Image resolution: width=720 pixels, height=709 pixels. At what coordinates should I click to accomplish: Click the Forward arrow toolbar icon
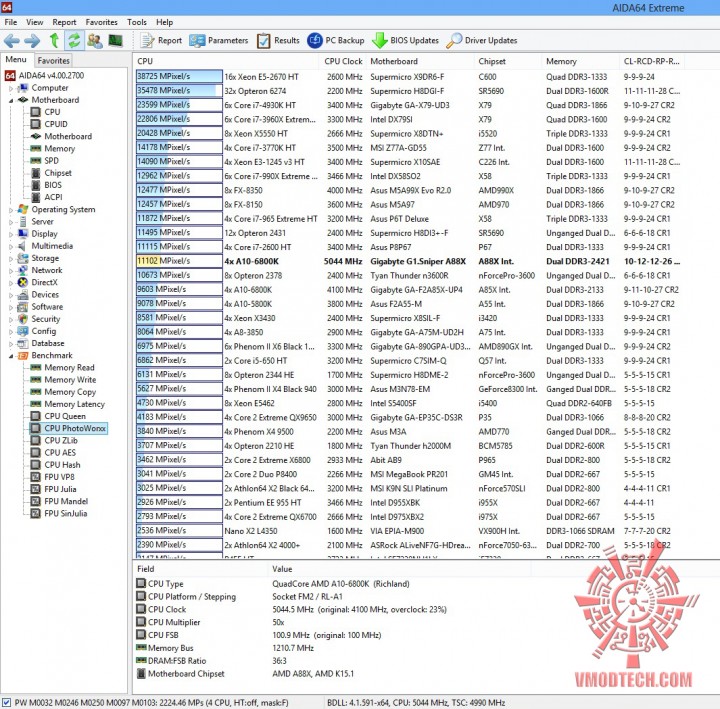click(x=32, y=41)
